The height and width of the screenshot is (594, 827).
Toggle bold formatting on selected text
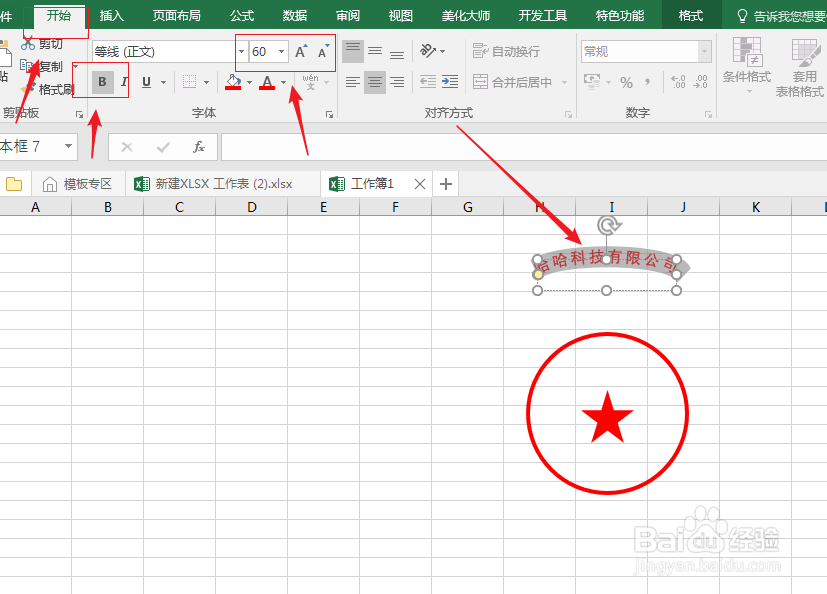point(101,81)
